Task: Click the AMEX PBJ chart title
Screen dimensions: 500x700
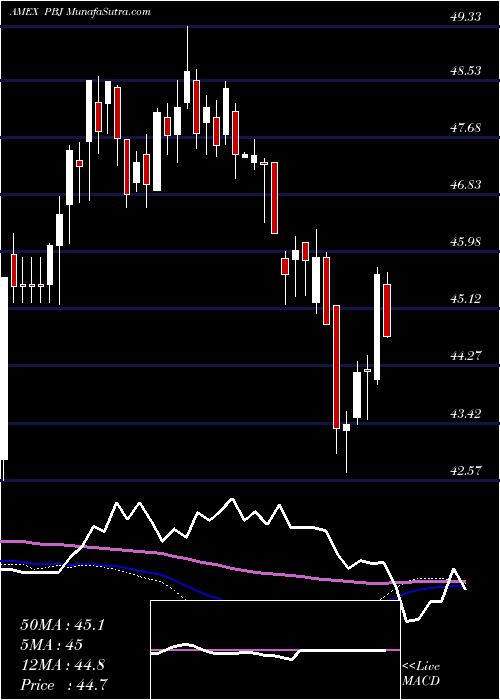Action: 80,12
